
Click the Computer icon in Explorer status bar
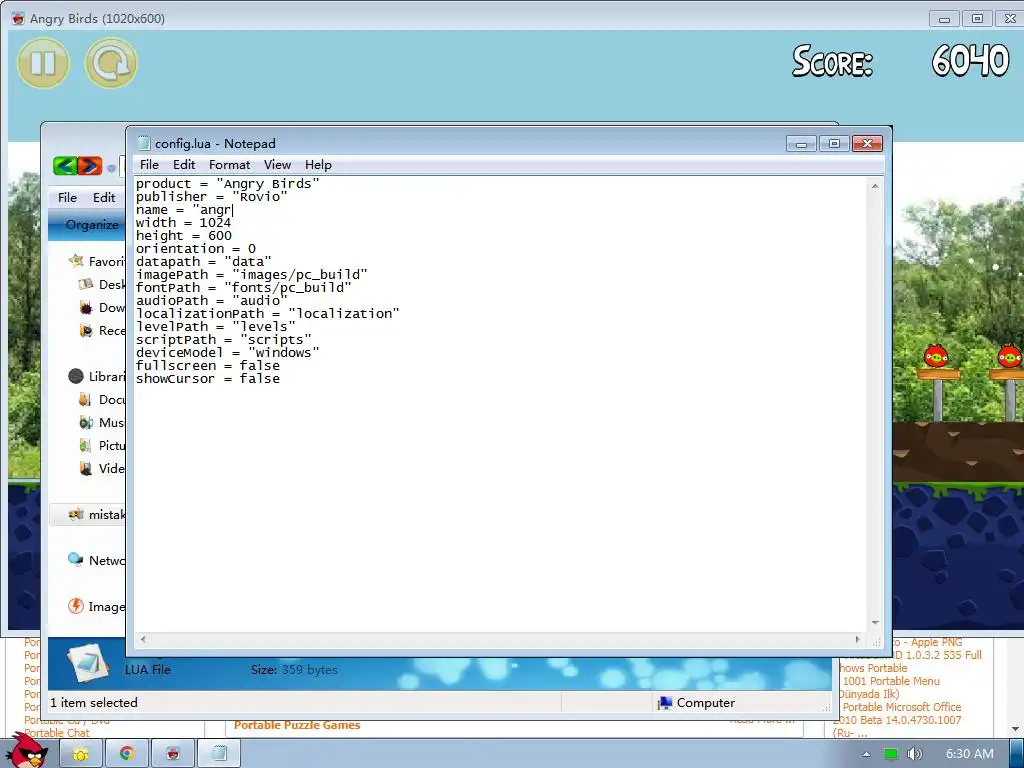[x=665, y=703]
